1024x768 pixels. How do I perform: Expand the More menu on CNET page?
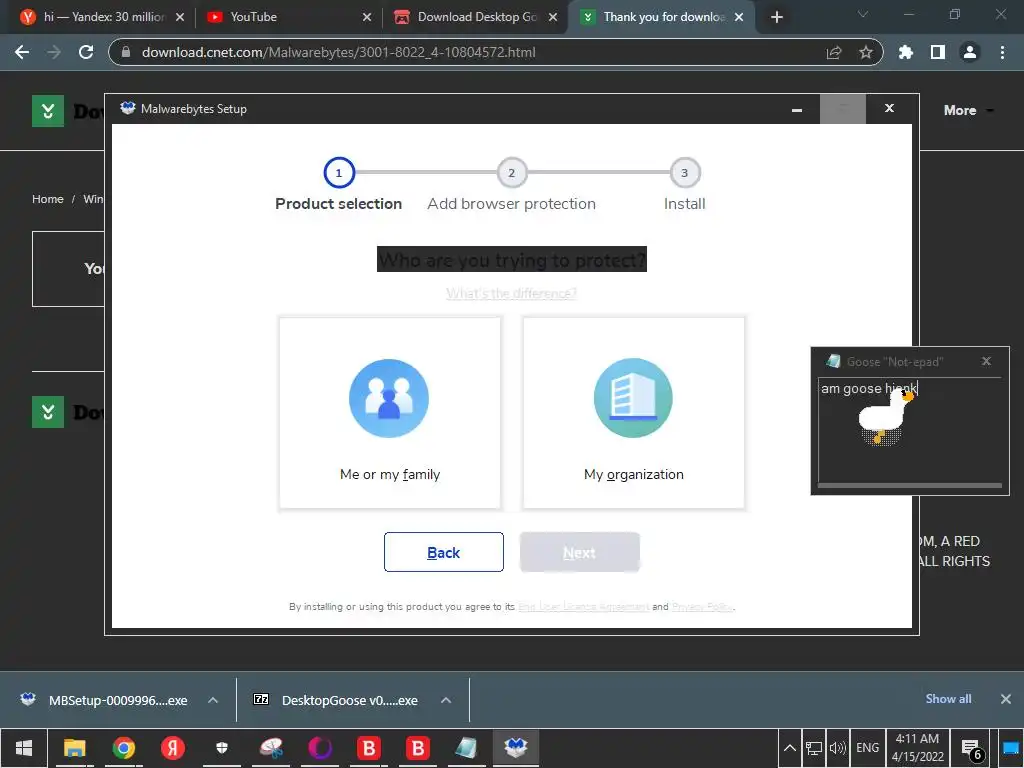point(968,110)
